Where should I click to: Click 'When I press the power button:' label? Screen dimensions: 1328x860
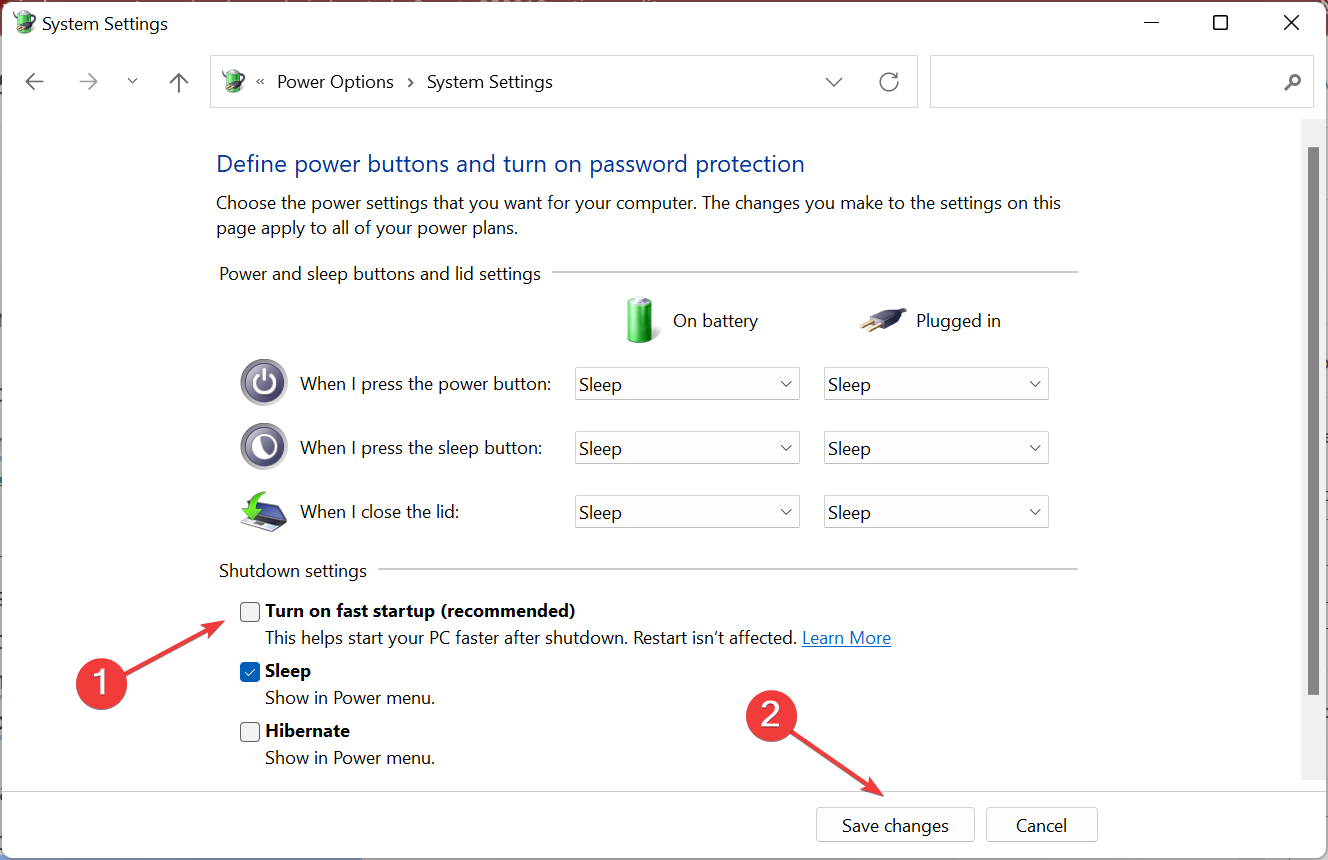(425, 384)
